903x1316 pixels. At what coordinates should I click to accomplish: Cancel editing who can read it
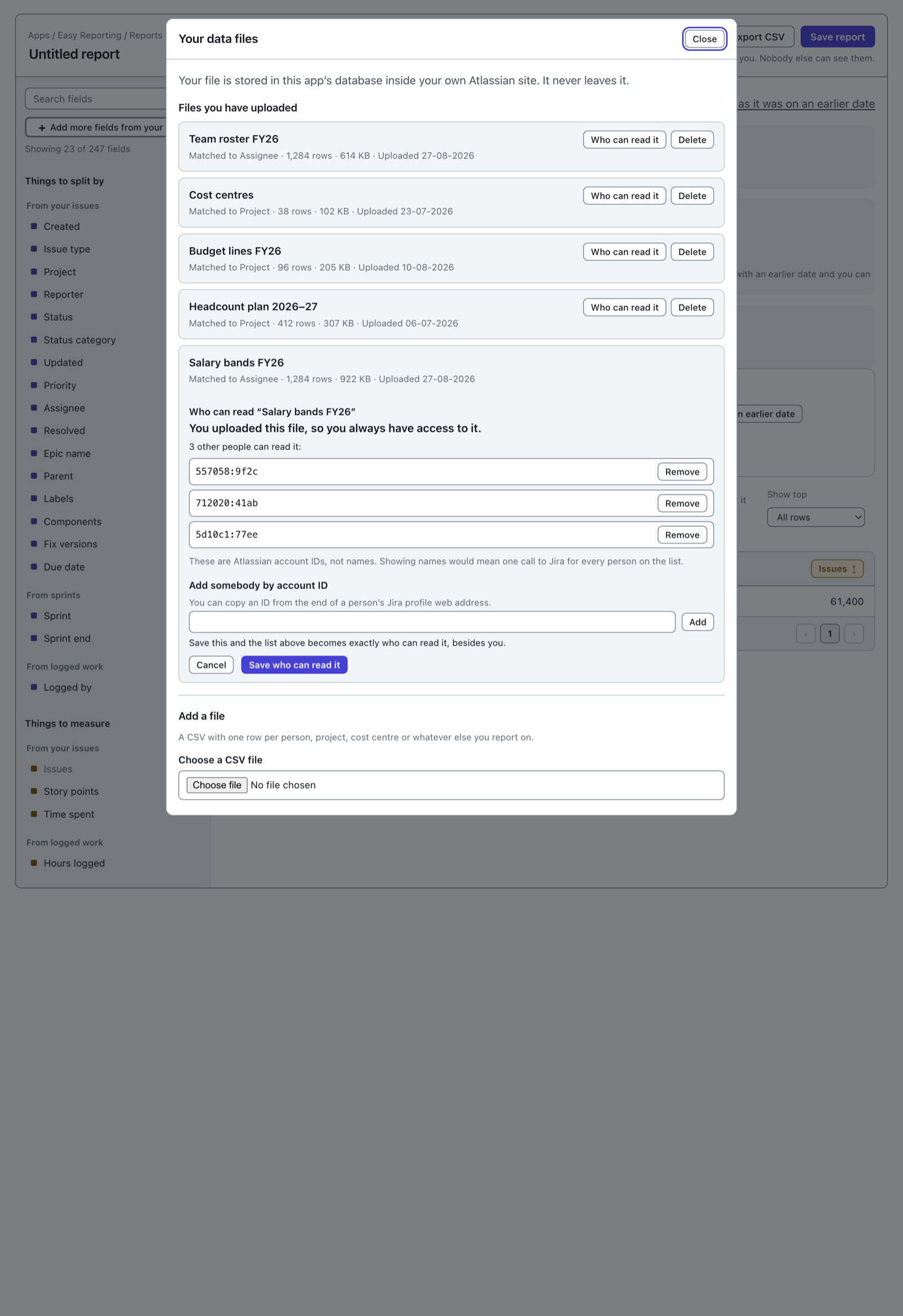pyautogui.click(x=211, y=665)
